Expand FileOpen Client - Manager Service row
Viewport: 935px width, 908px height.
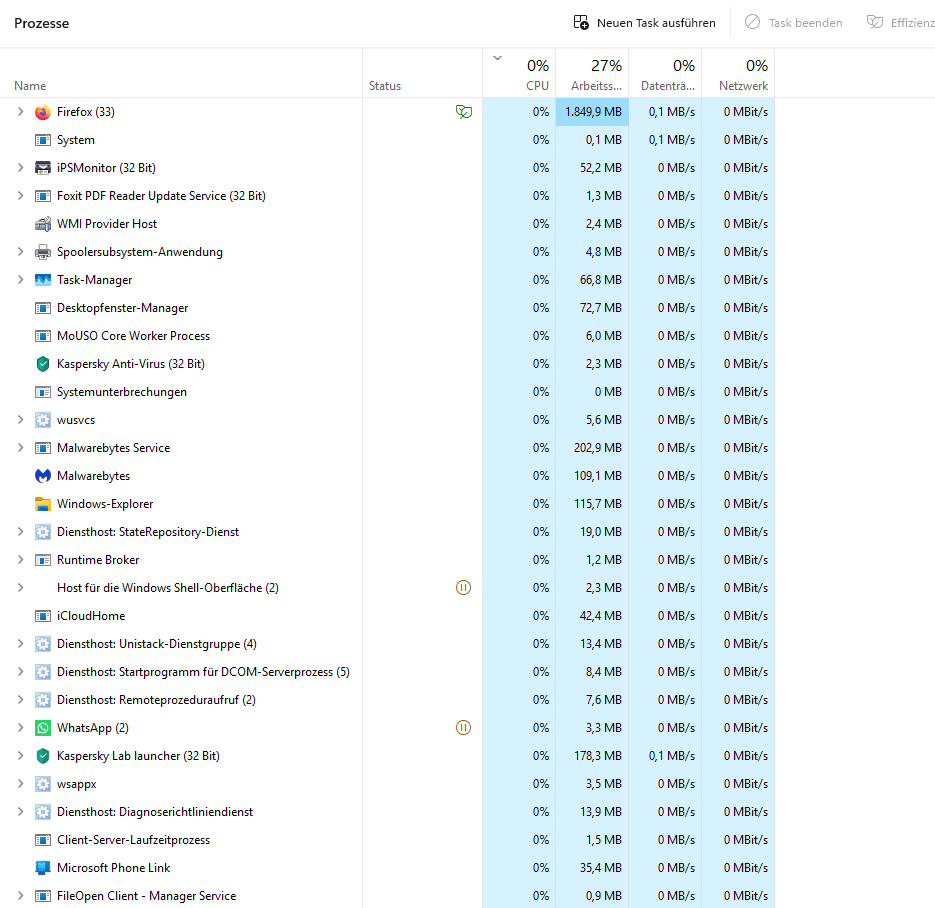20,896
